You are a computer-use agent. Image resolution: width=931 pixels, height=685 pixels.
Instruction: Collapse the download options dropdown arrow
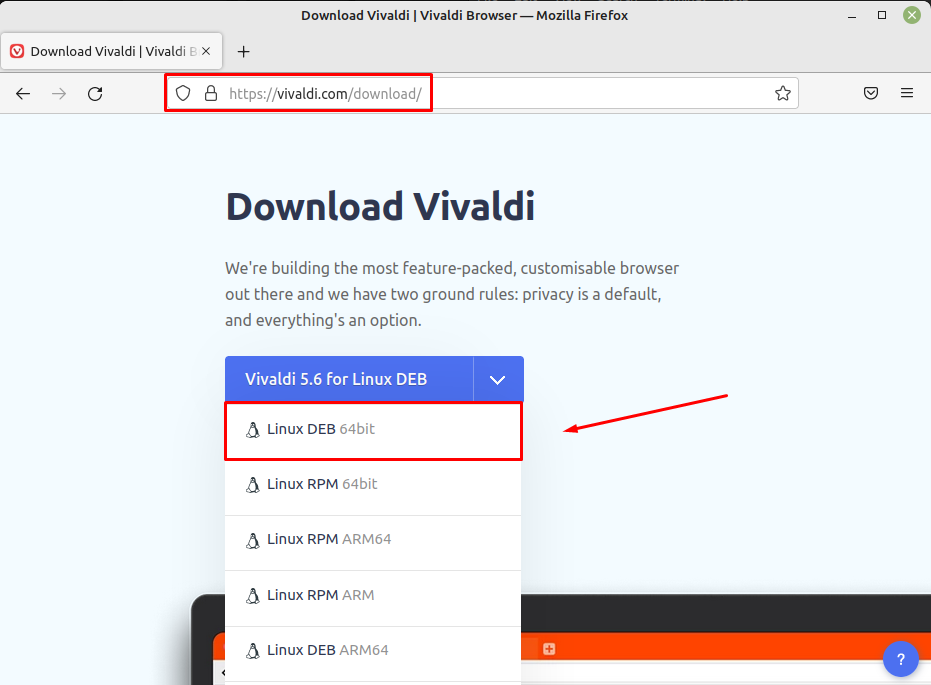pos(498,379)
